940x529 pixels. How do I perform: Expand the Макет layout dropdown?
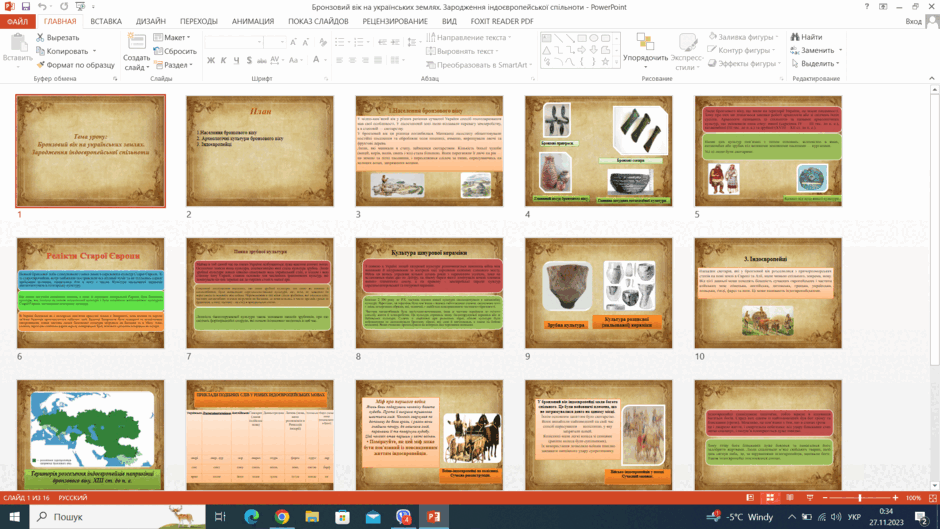pyautogui.click(x=172, y=37)
